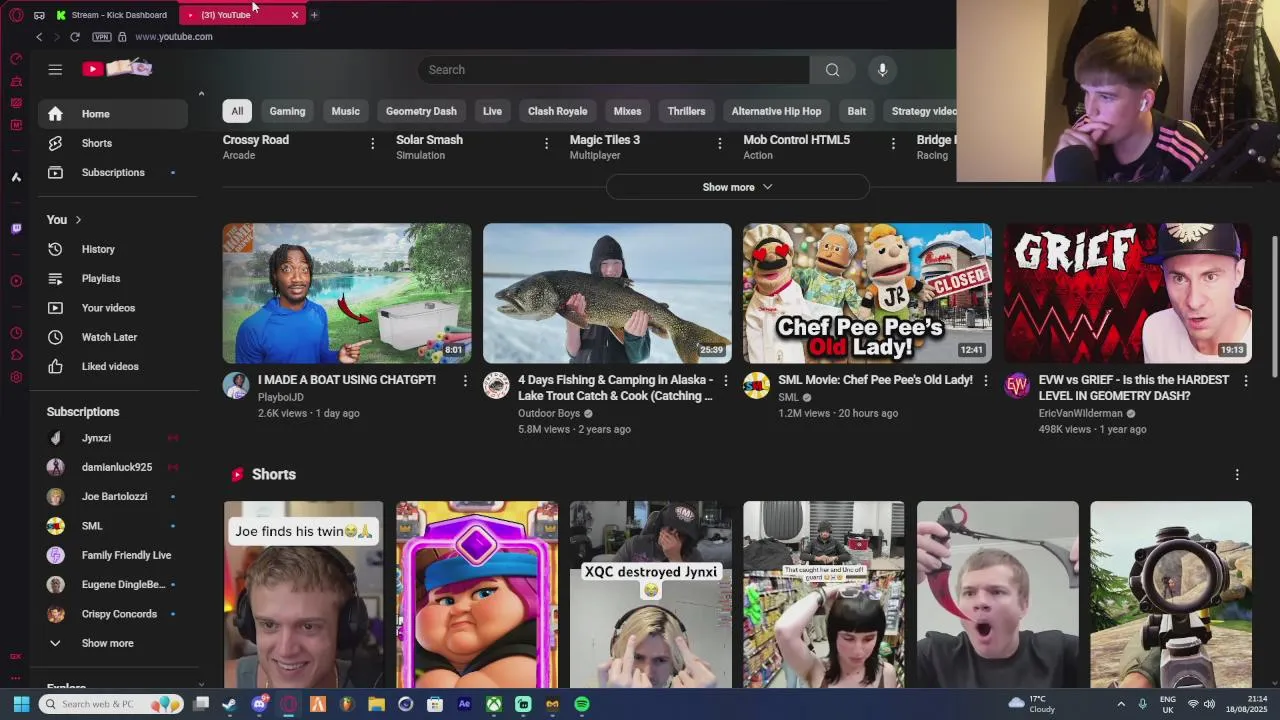This screenshot has height=720, width=1280.
Task: Click the Windows search box
Action: (111, 704)
